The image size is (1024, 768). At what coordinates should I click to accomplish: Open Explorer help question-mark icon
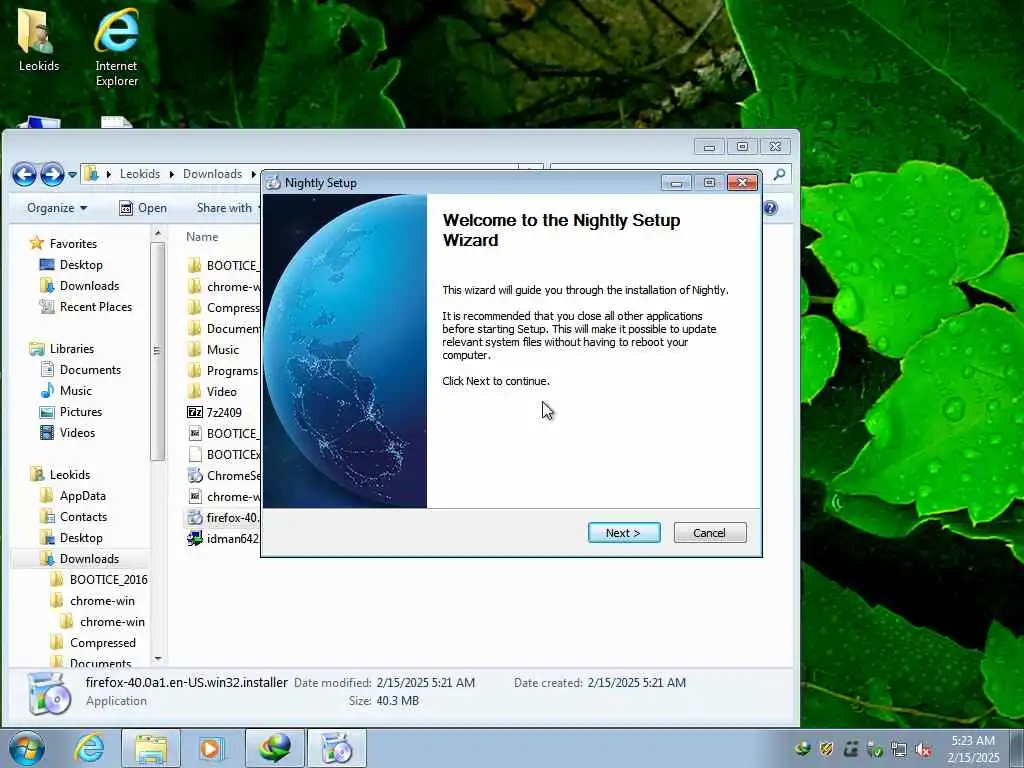click(771, 208)
